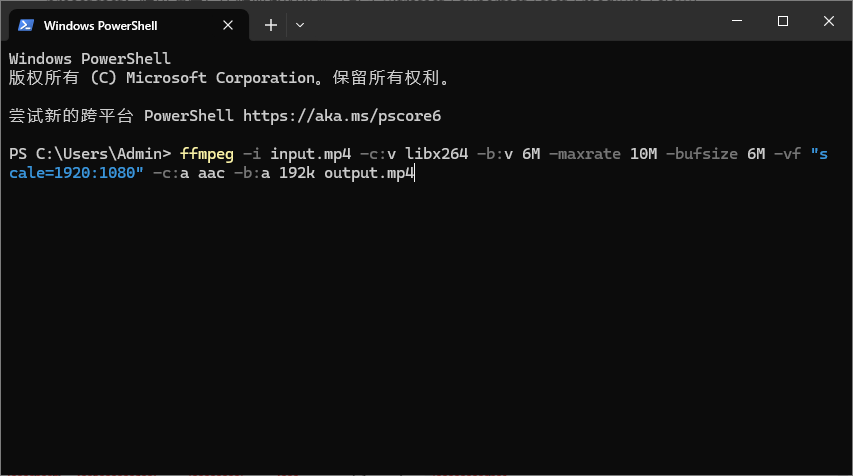Click the libx264 codec argument
This screenshot has height=476, width=853.
click(436, 154)
